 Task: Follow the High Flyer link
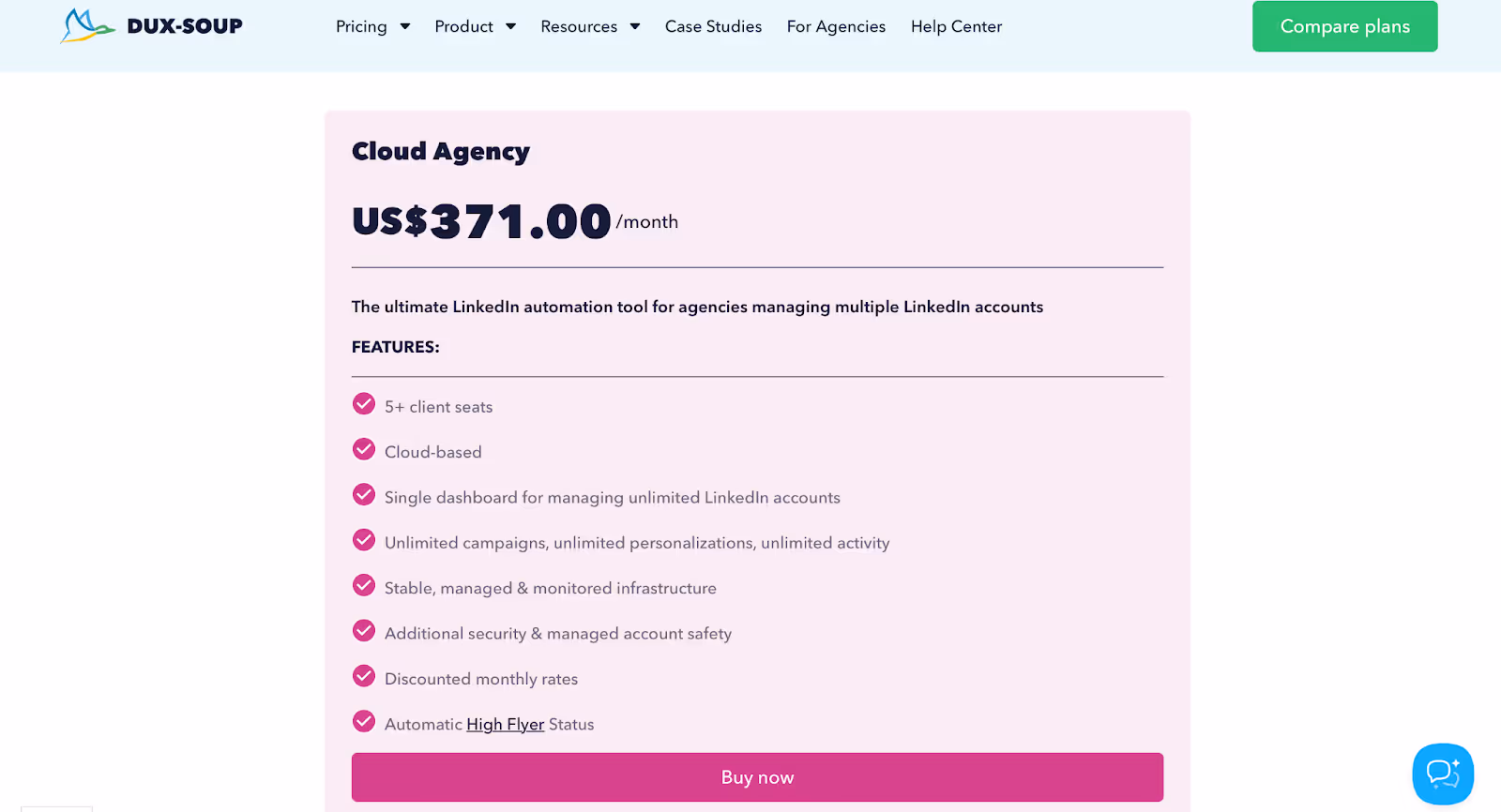(505, 724)
